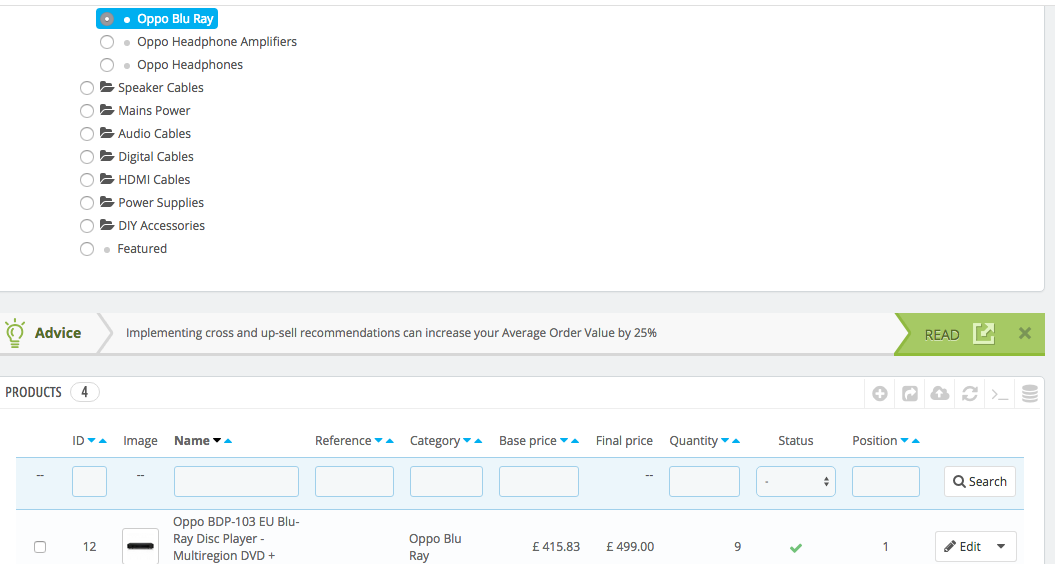This screenshot has height=564, width=1055.
Task: Click the Name column header
Action: 192,441
